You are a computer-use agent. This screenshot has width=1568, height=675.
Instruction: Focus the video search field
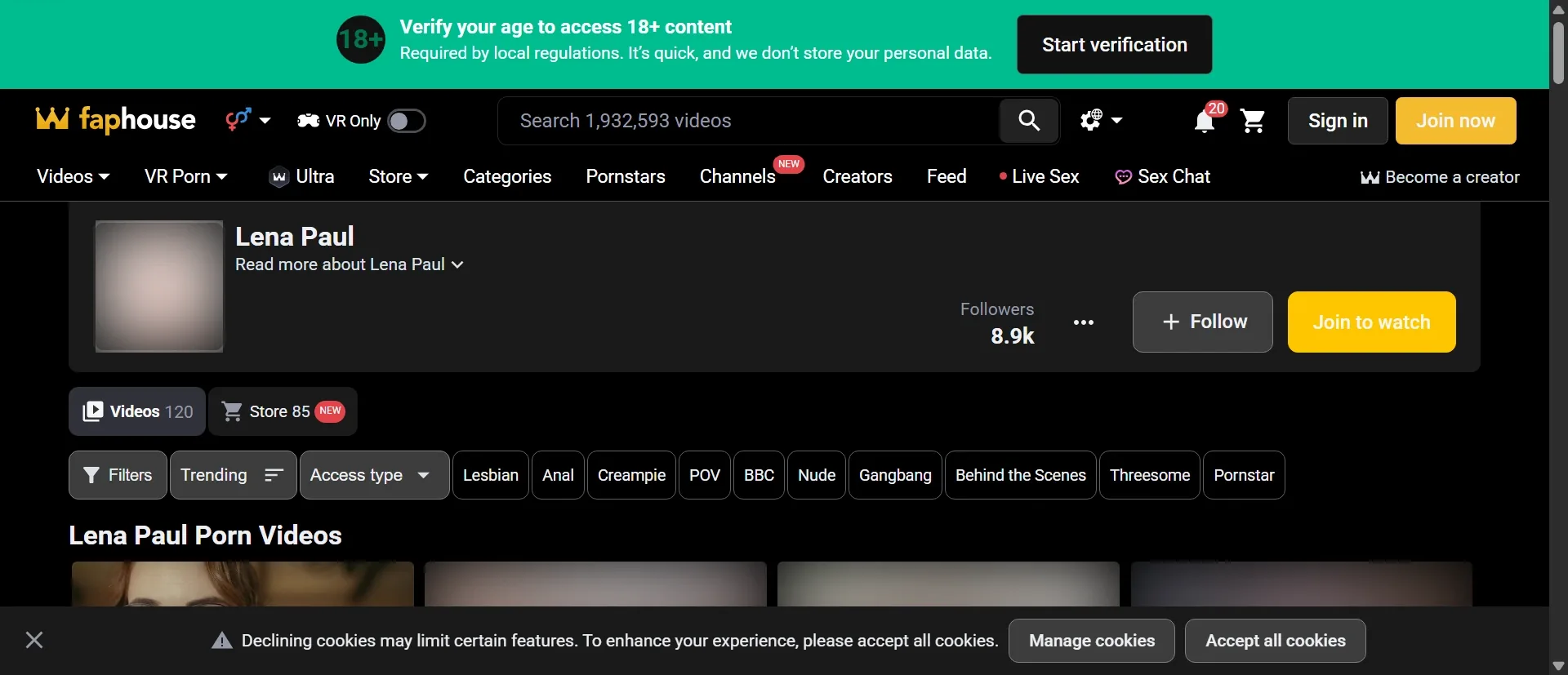point(748,121)
